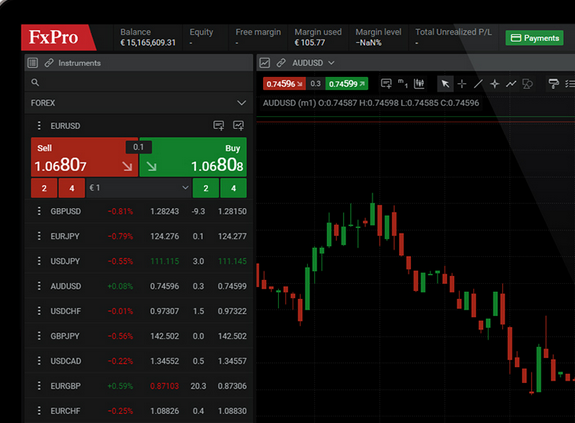Viewport: 575px width, 423px height.
Task: Open the EURGBP row three-dot menu
Action: click(39, 386)
